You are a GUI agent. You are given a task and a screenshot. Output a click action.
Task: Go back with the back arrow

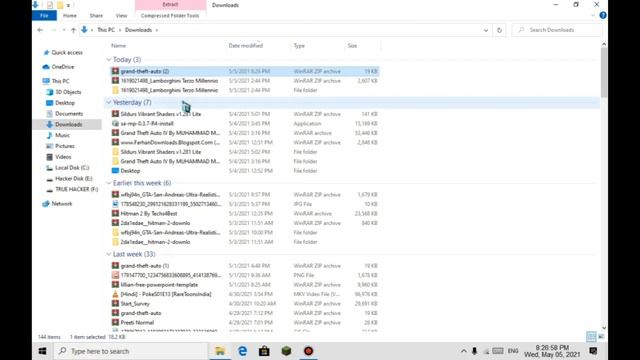[40, 30]
